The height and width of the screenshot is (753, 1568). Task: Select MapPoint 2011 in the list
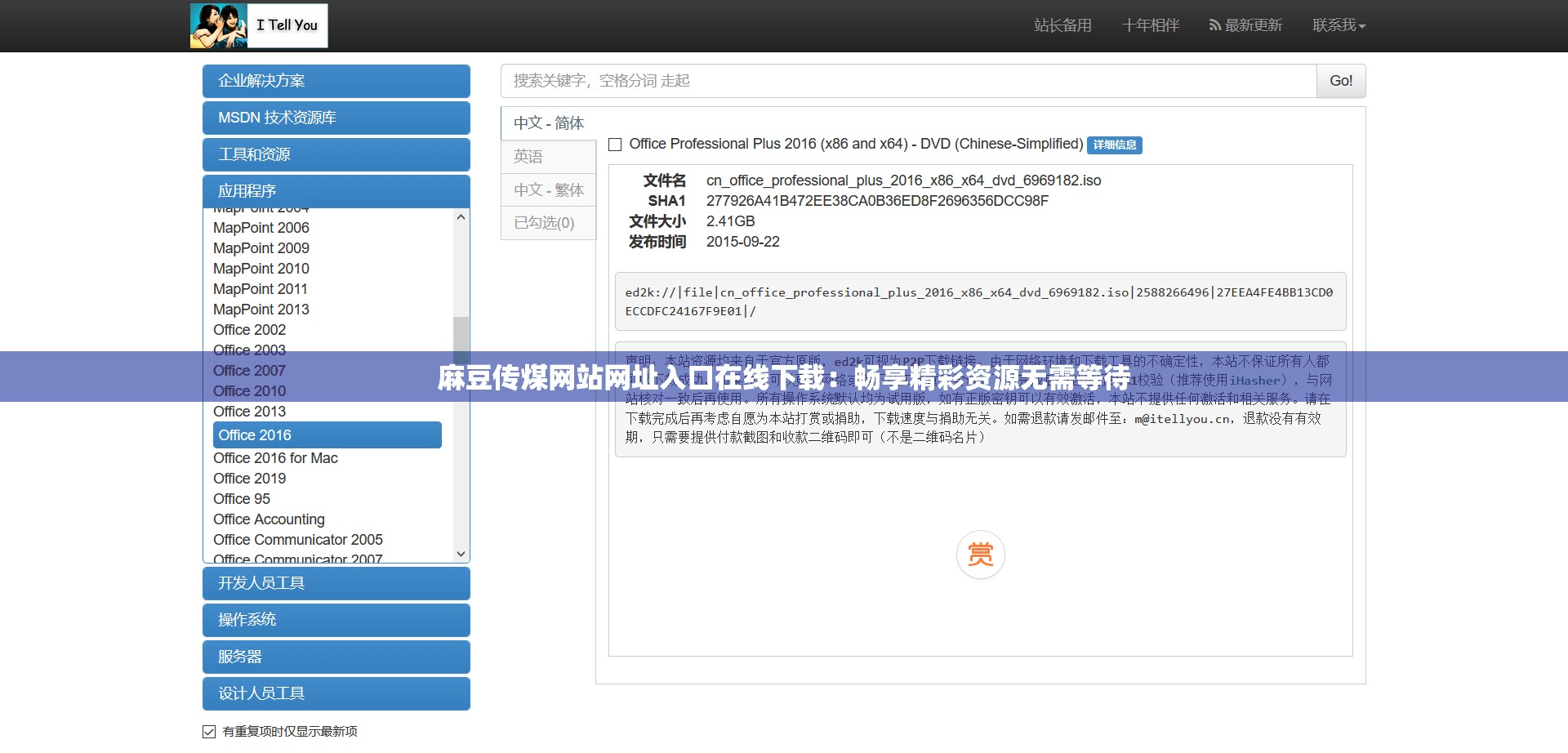261,289
